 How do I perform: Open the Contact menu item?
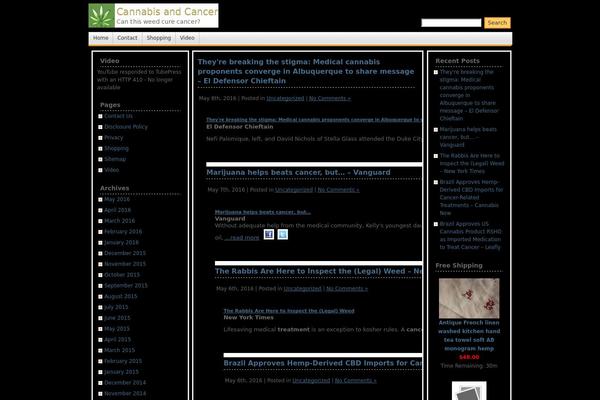(x=127, y=38)
